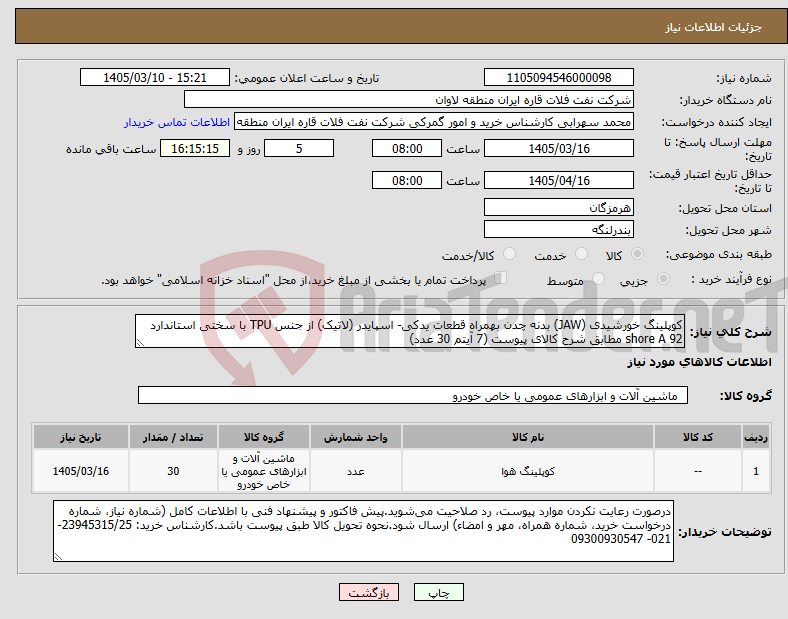Select the کالا radio button
This screenshot has height=619, width=788.
click(x=637, y=254)
